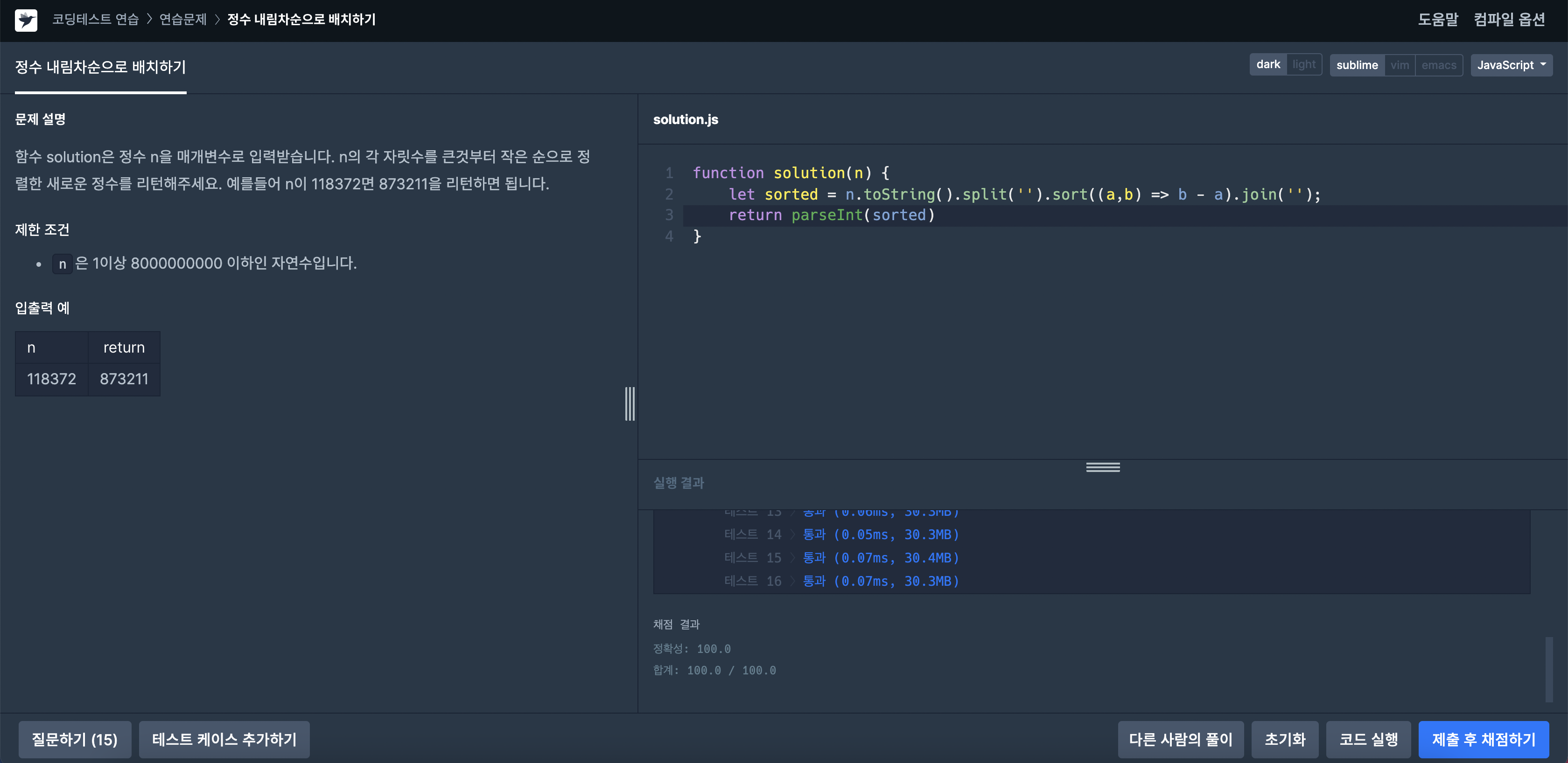Click the return column header
The image size is (1568, 763).
click(x=124, y=347)
